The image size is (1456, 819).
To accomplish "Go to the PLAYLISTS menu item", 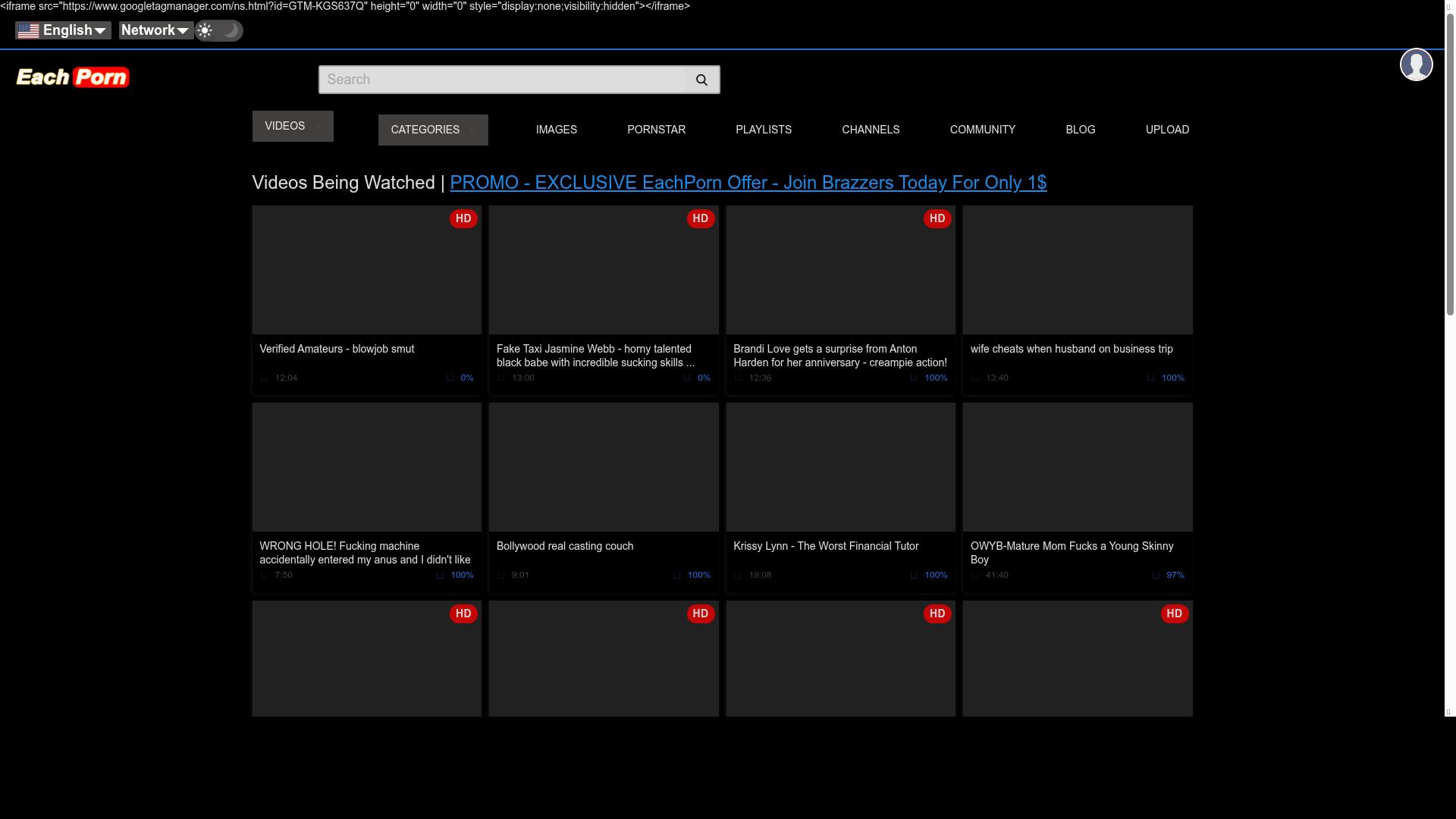I will tap(763, 130).
